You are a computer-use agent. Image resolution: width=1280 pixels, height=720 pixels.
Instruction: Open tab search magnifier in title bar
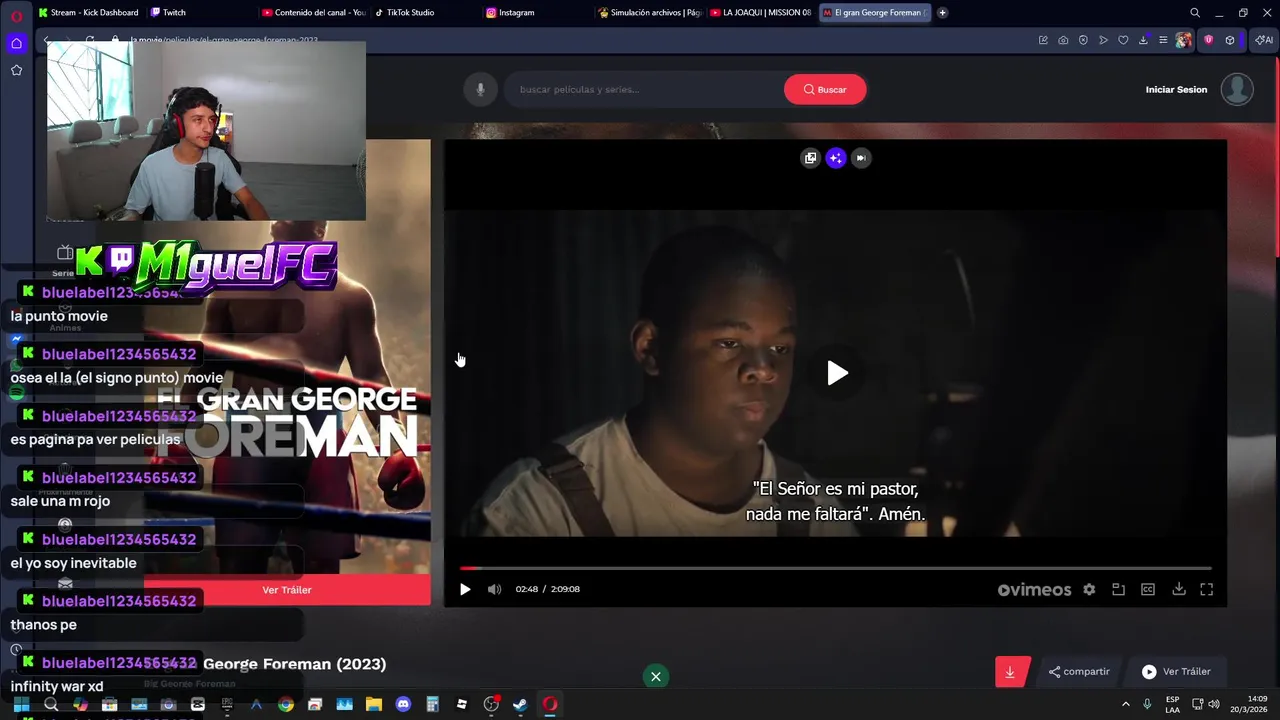1195,13
